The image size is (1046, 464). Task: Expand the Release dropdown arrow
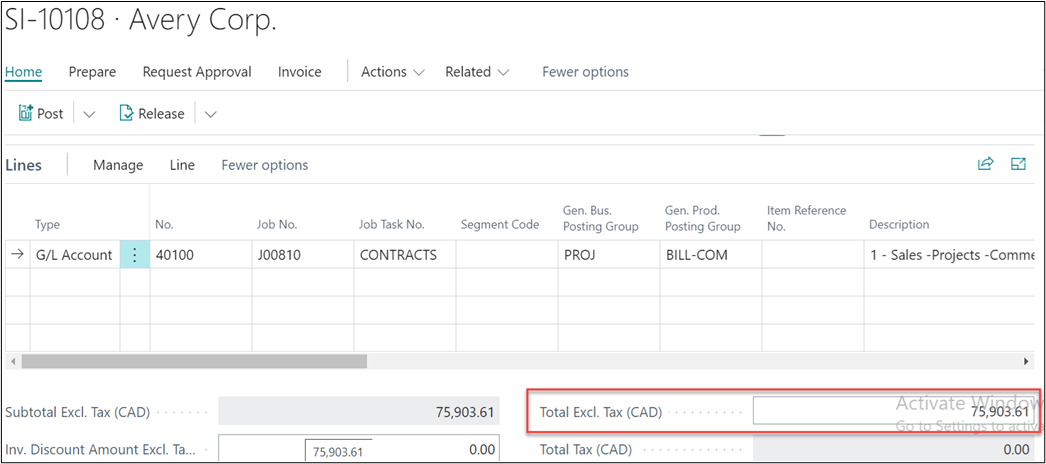coord(210,114)
